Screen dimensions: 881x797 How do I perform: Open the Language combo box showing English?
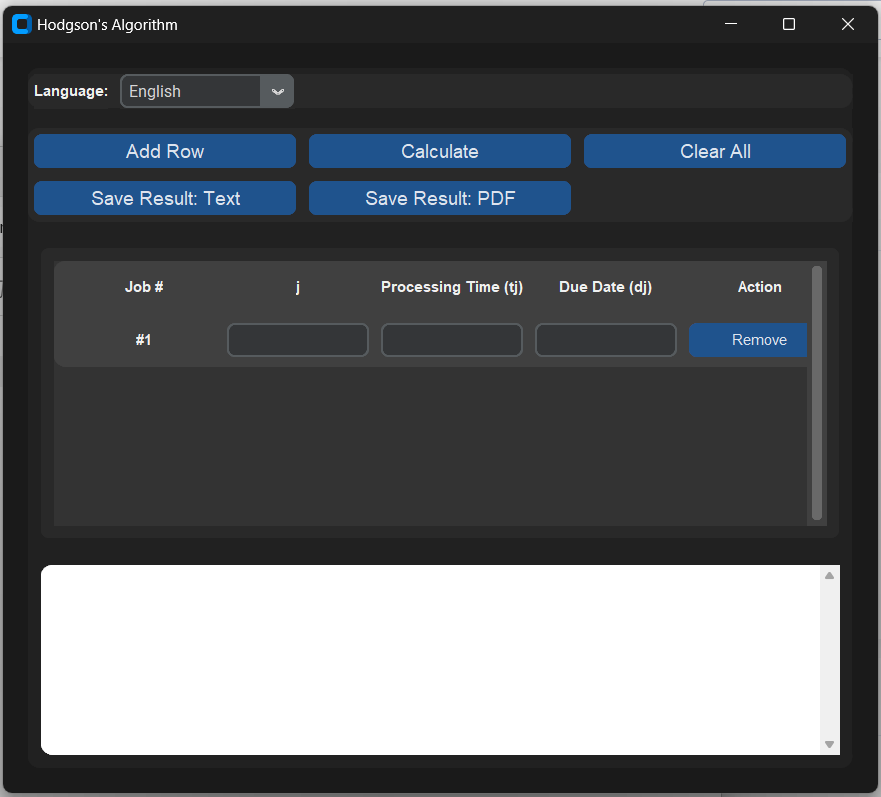pos(191,91)
